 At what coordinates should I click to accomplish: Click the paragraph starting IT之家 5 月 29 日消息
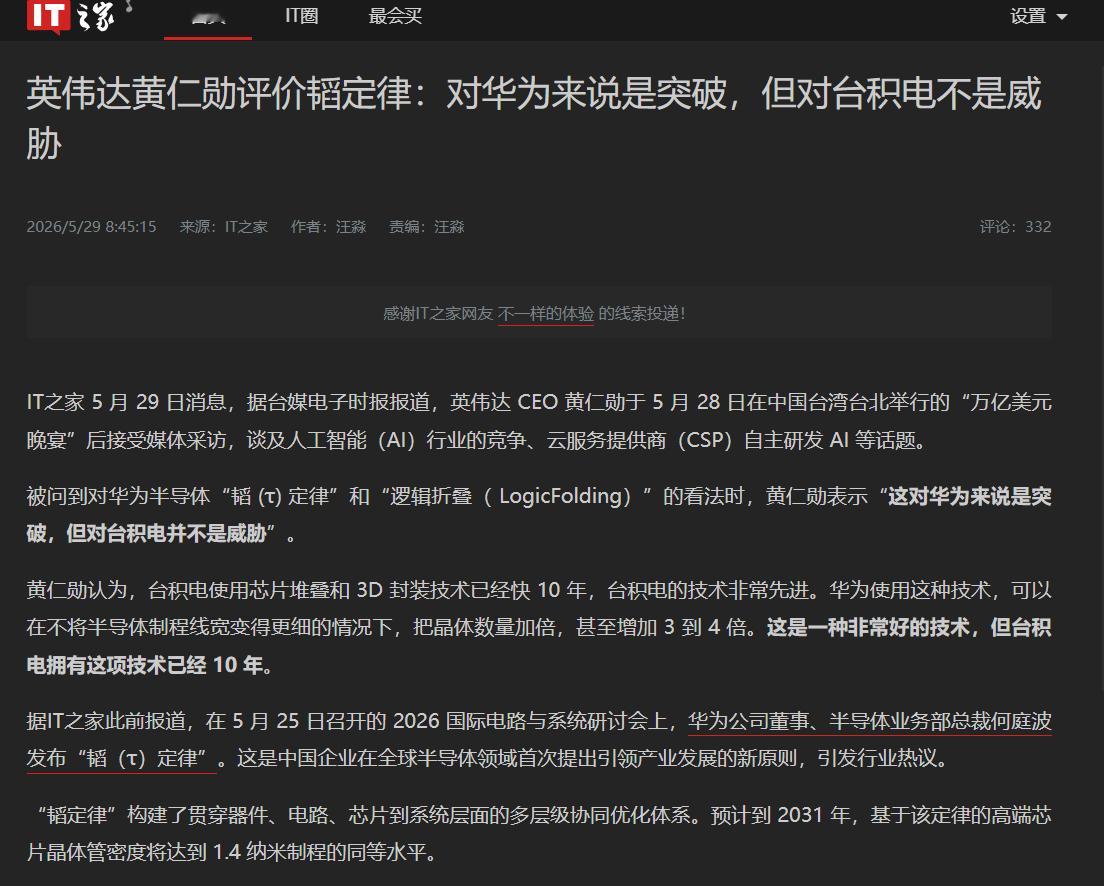click(x=539, y=421)
